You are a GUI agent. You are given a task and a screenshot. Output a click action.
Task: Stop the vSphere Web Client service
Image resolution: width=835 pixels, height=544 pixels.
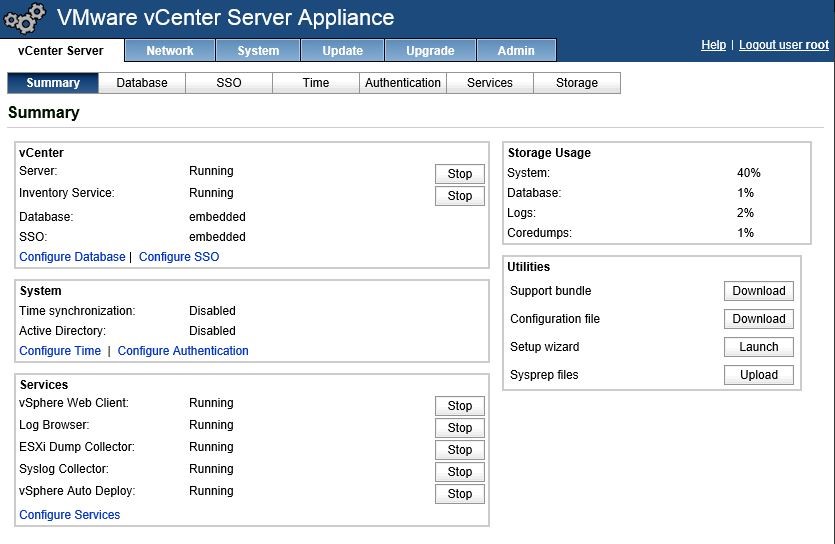point(460,406)
